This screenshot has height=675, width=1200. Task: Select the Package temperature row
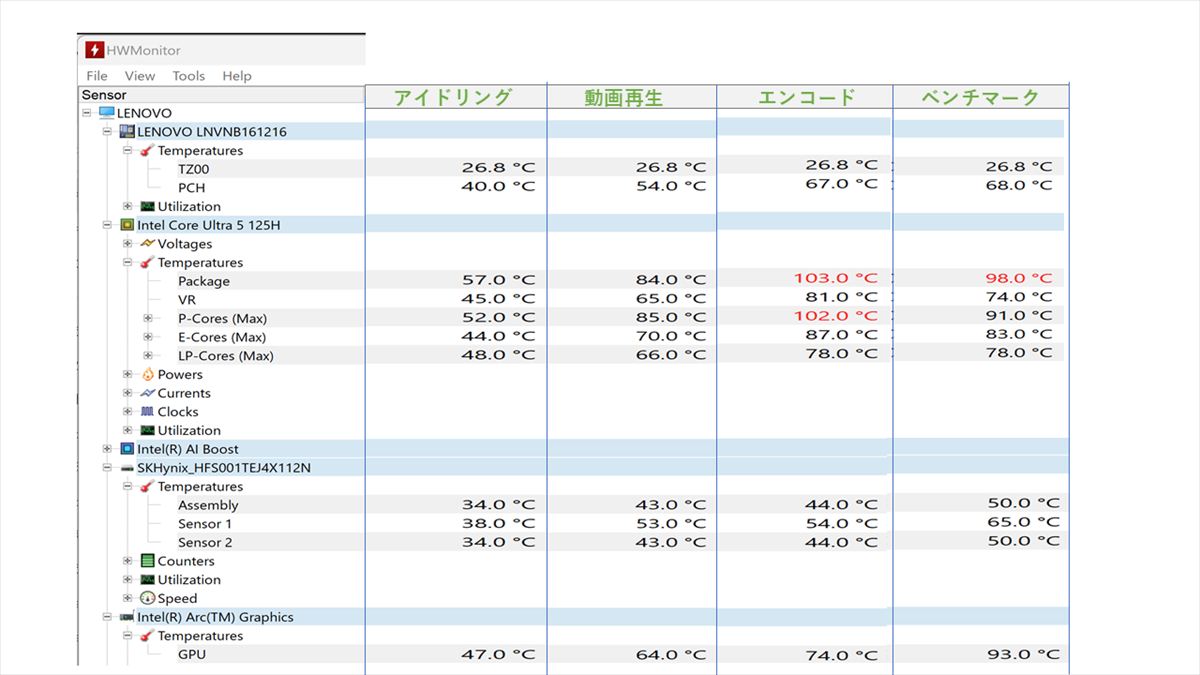pyautogui.click(x=204, y=282)
